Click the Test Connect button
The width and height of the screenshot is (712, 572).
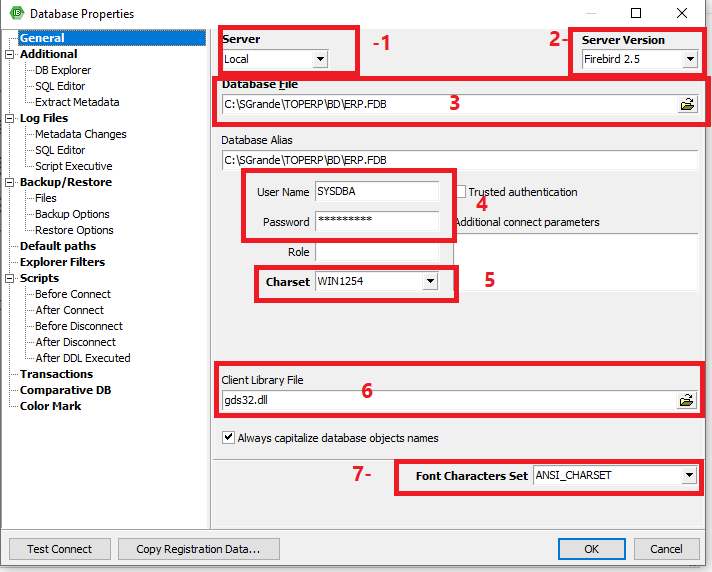[59, 549]
